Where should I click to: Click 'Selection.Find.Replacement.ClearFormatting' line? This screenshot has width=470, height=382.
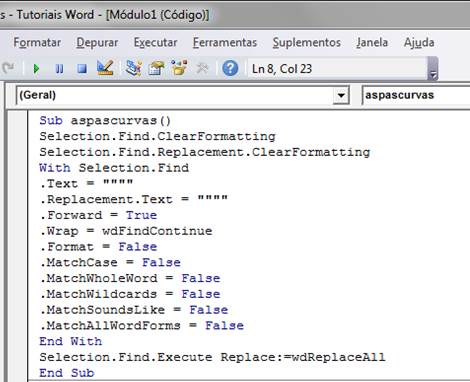(205, 152)
